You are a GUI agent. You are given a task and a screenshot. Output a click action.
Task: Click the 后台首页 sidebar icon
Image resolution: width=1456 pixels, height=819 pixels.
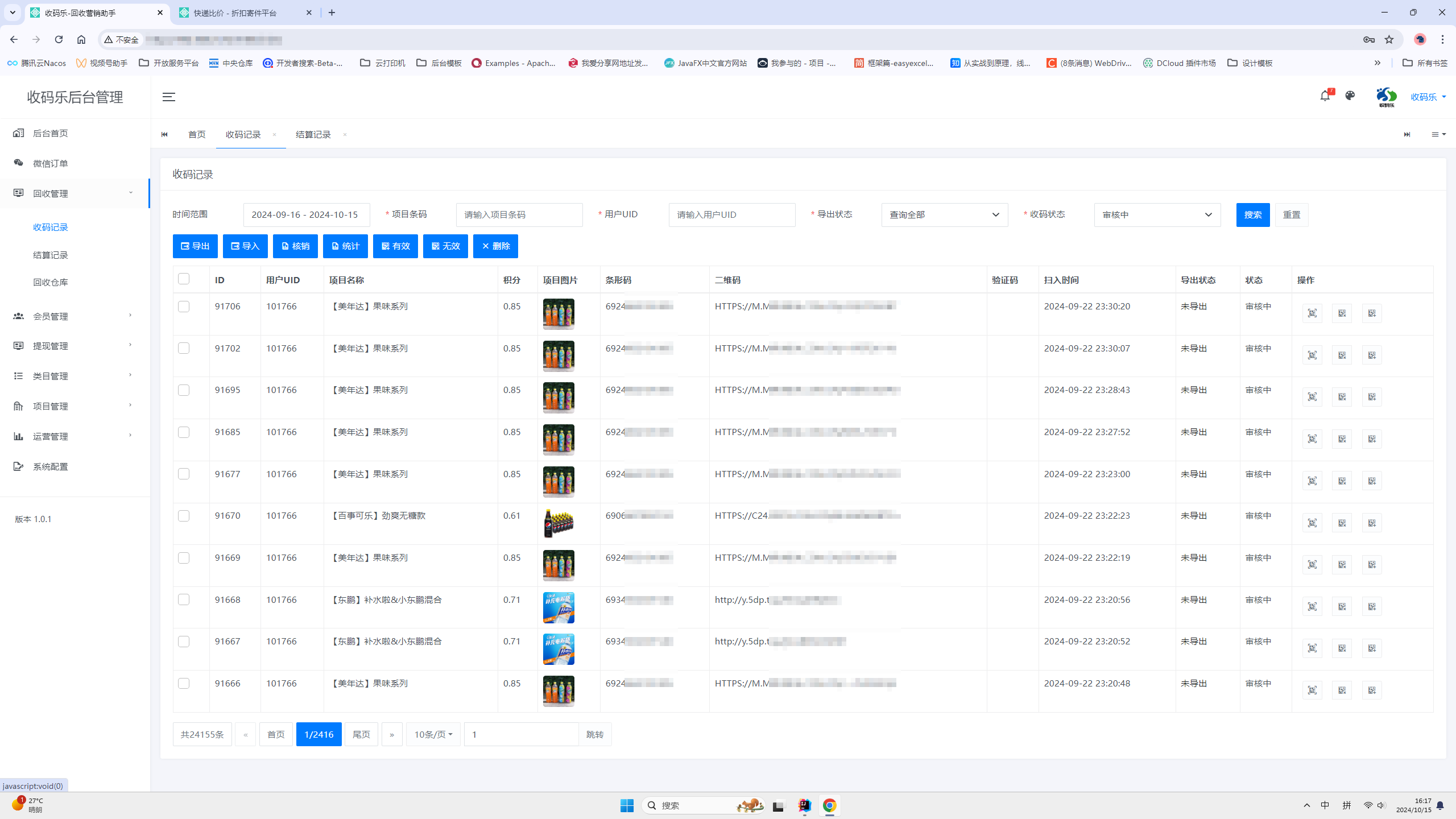19,133
